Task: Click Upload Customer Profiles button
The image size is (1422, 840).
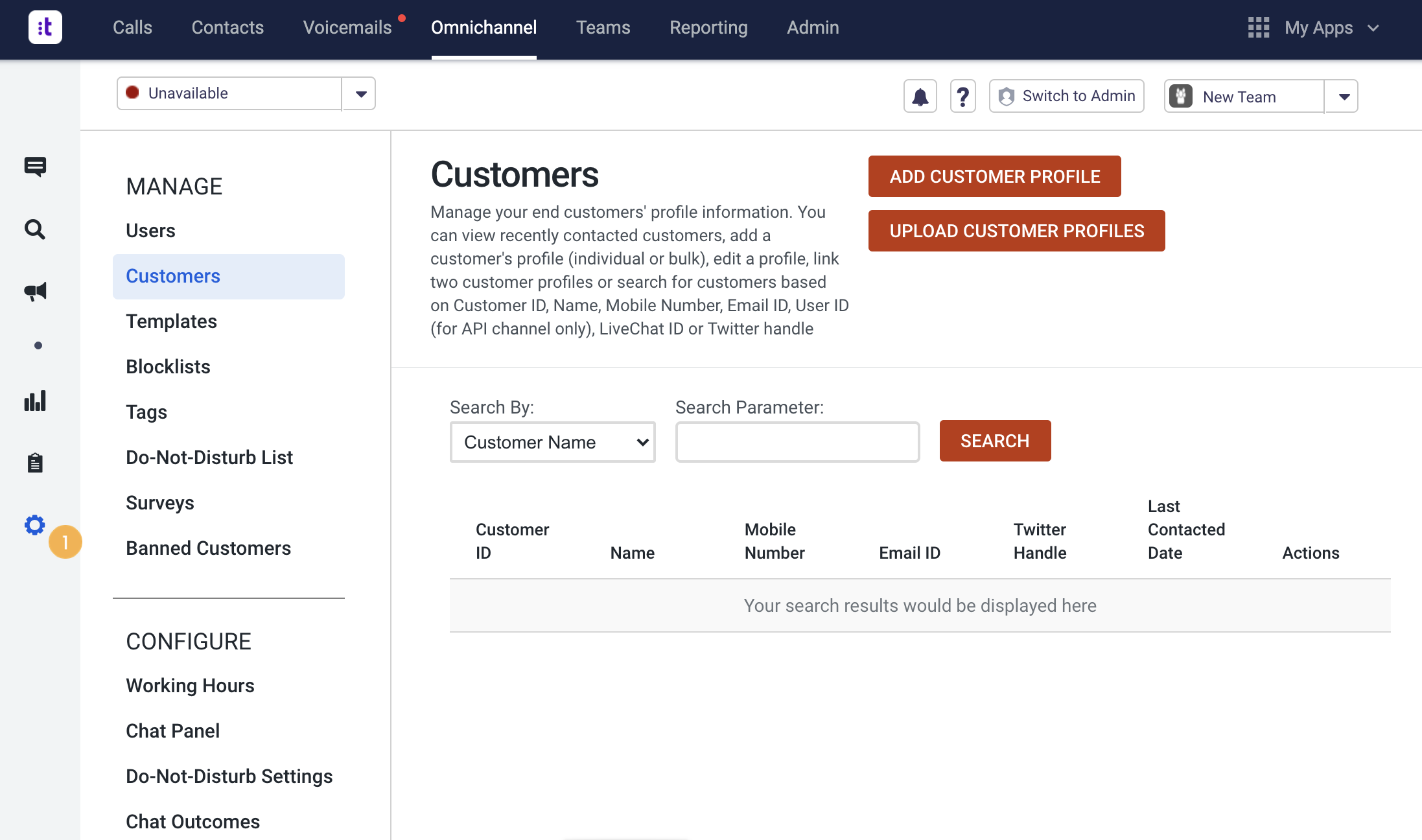Action: click(1017, 231)
